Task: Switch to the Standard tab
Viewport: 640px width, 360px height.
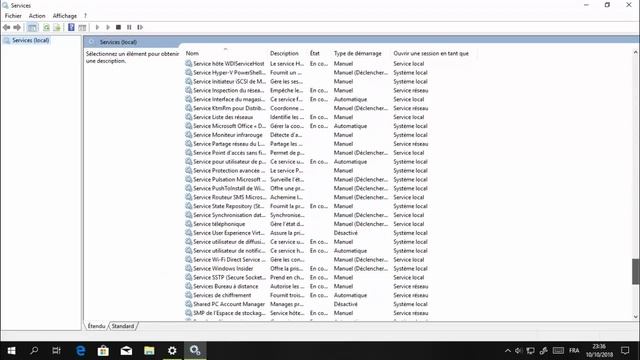Action: 123,326
